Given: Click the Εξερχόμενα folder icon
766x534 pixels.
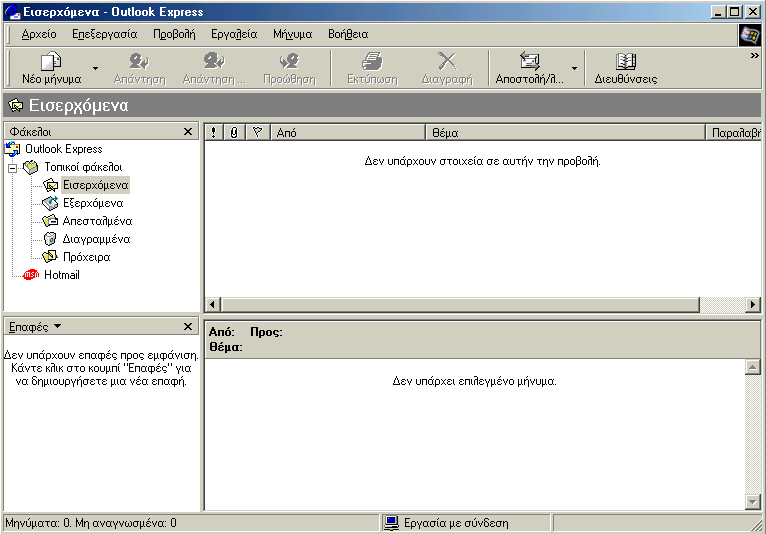Looking at the screenshot, I should 50,203.
